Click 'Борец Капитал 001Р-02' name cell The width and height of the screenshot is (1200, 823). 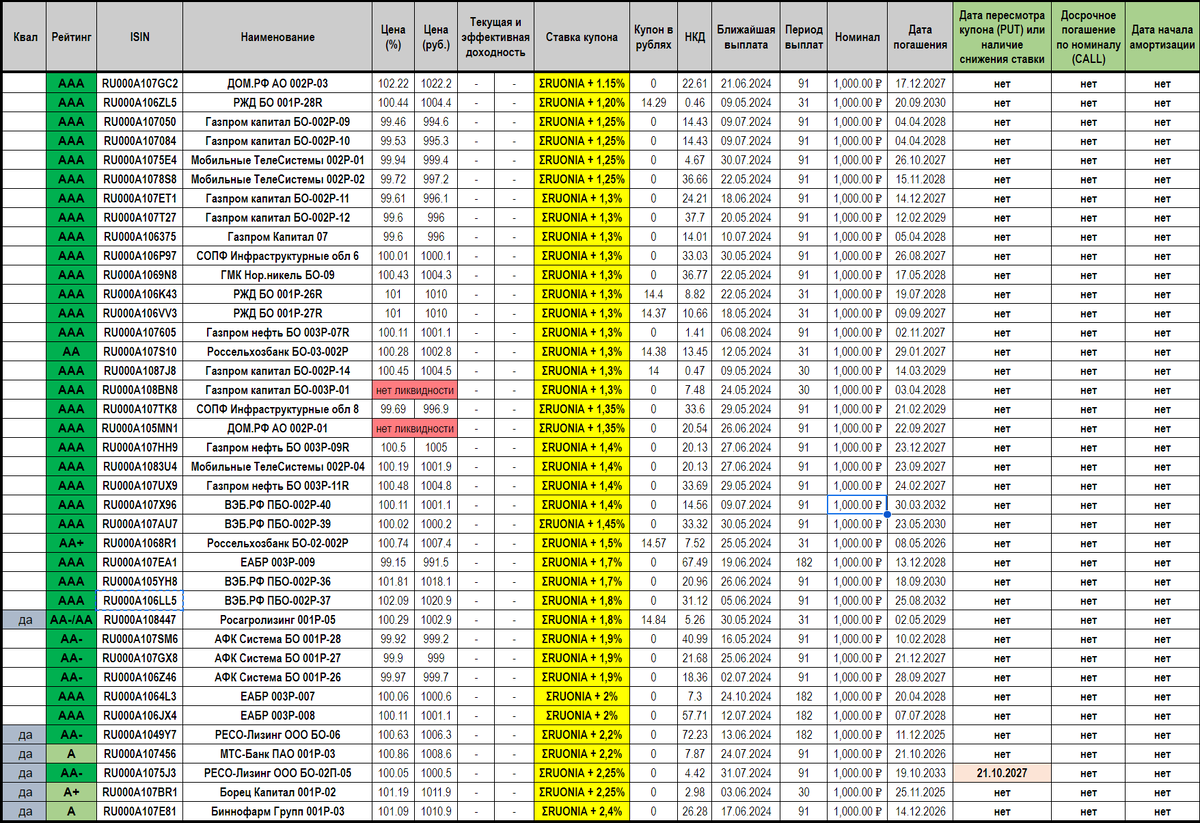click(278, 792)
